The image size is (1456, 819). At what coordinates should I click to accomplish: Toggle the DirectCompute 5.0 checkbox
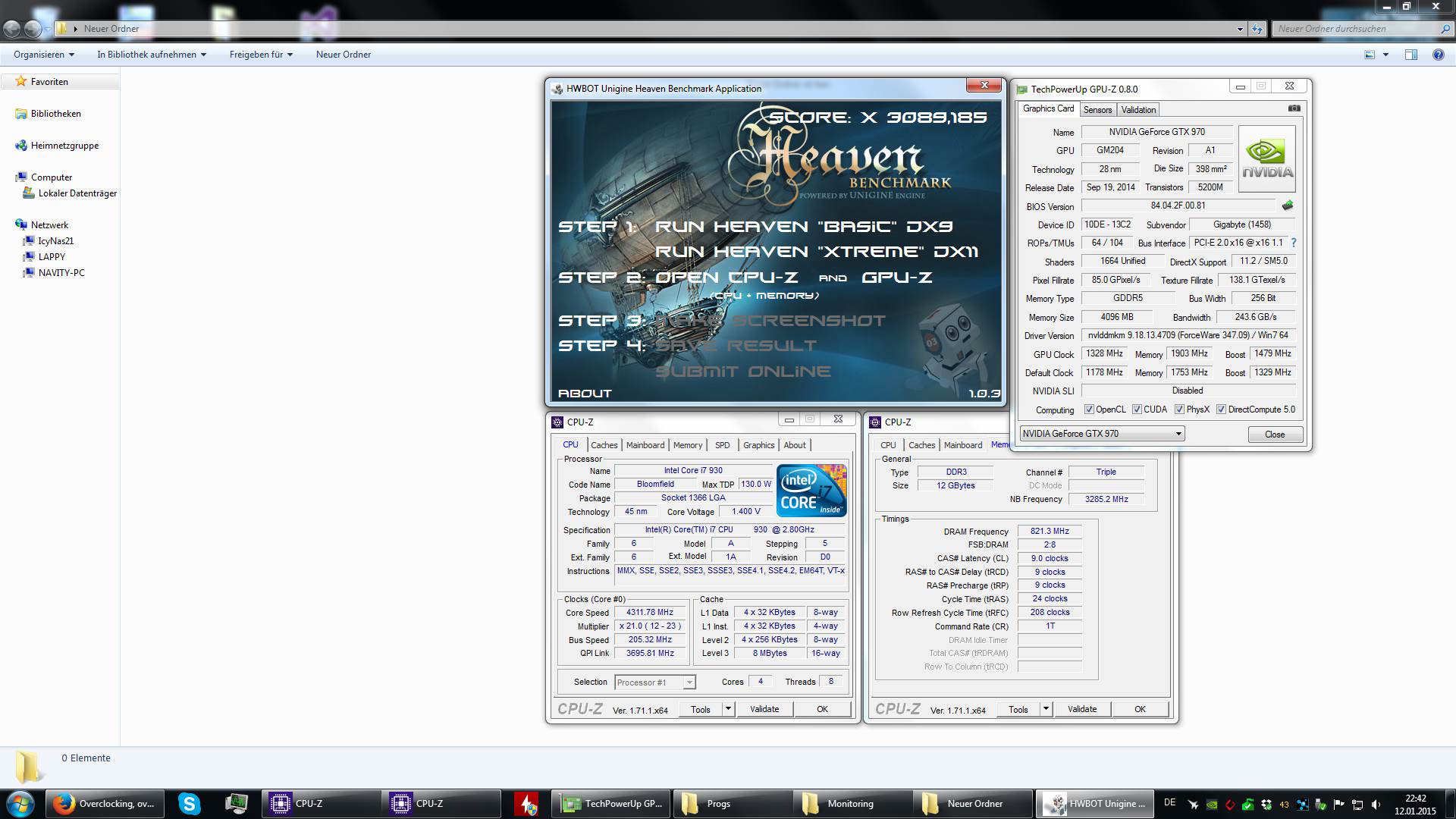point(1221,409)
